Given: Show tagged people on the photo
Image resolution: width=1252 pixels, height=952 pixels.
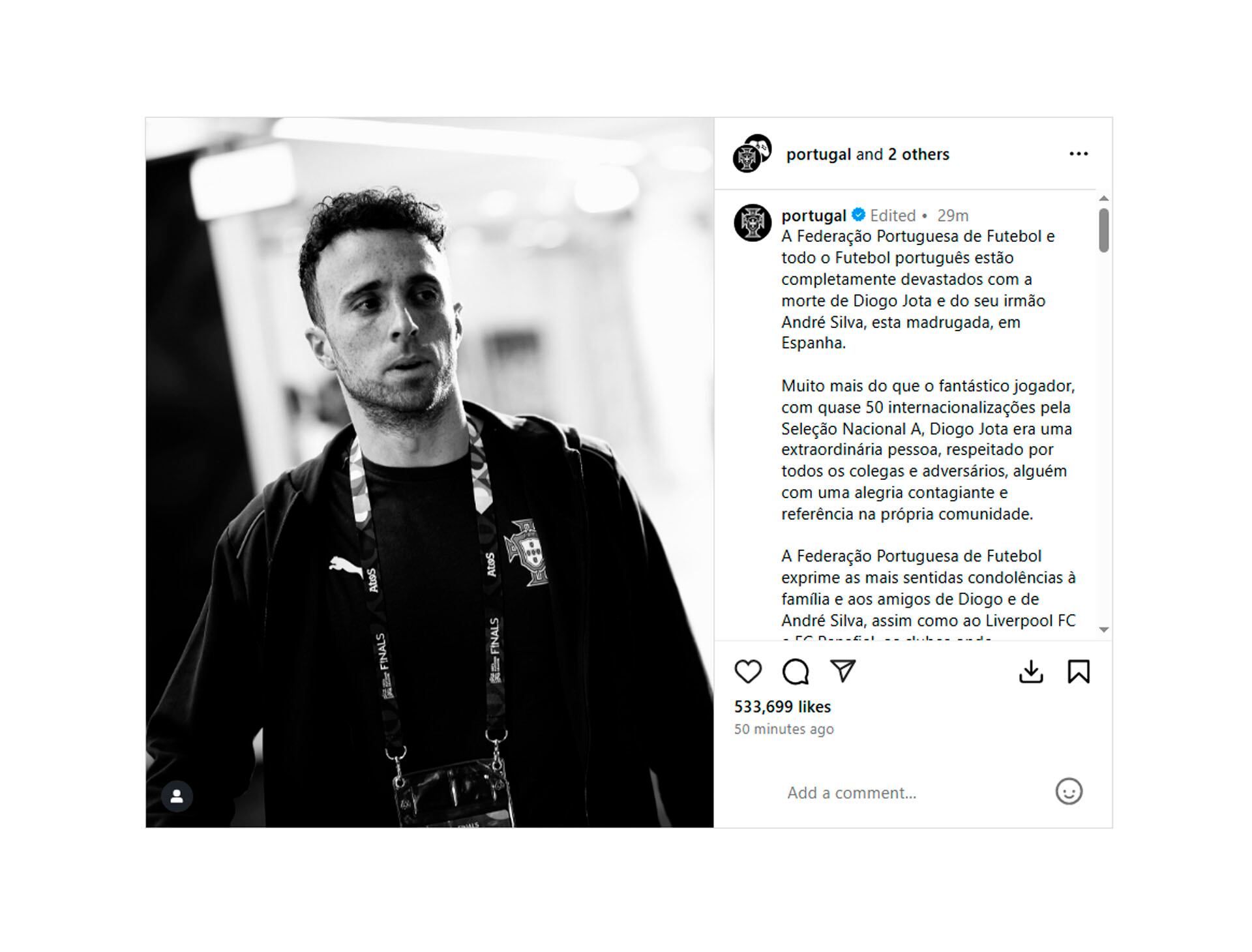Looking at the screenshot, I should pos(177,796).
